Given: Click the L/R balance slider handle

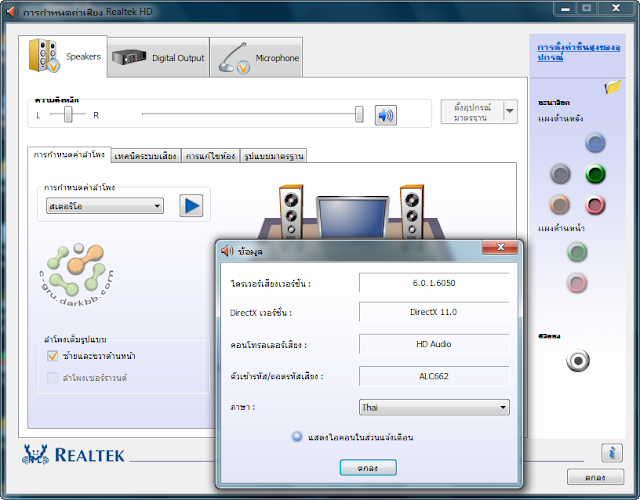Looking at the screenshot, I should pyautogui.click(x=68, y=114).
